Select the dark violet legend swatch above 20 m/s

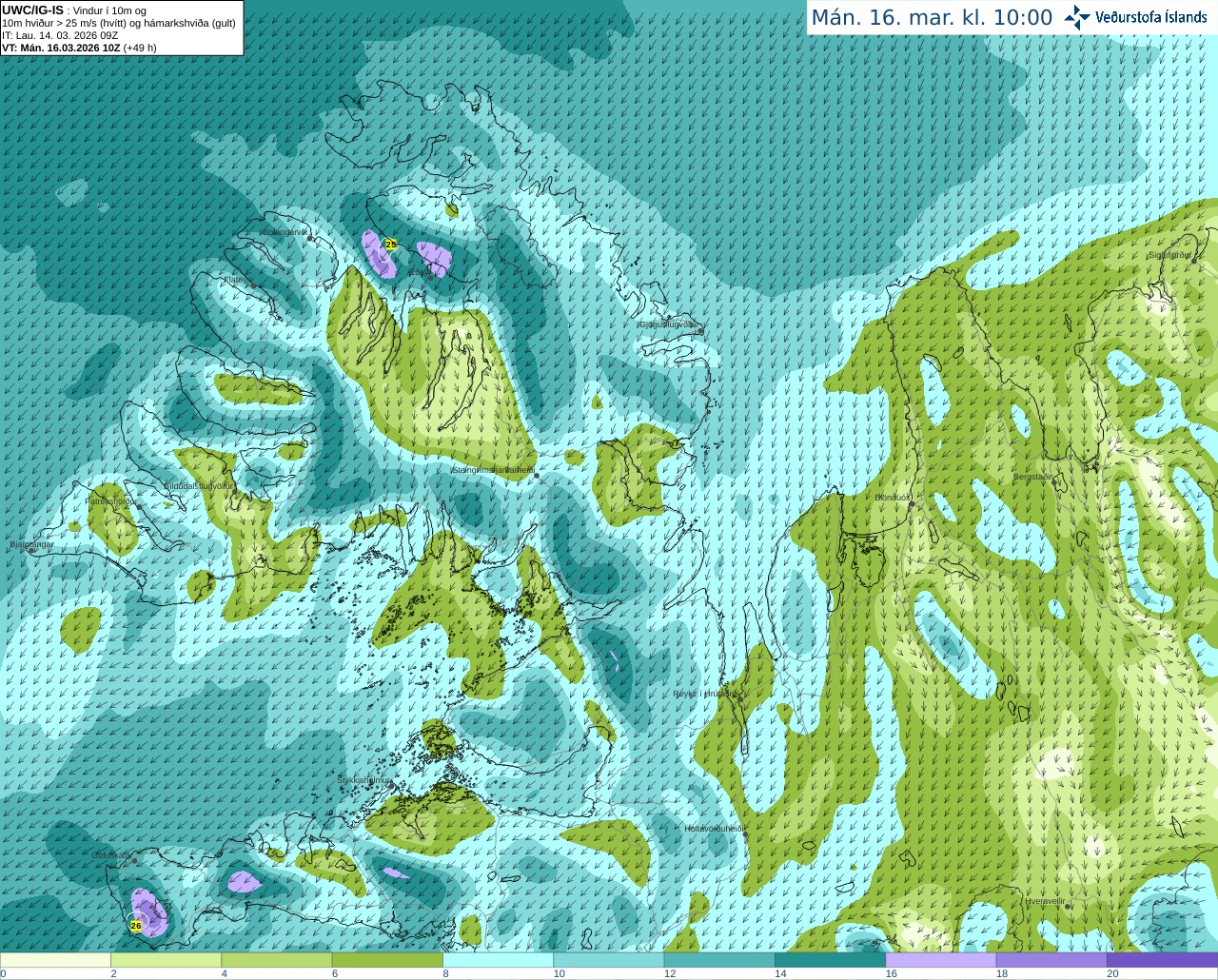point(1162,960)
